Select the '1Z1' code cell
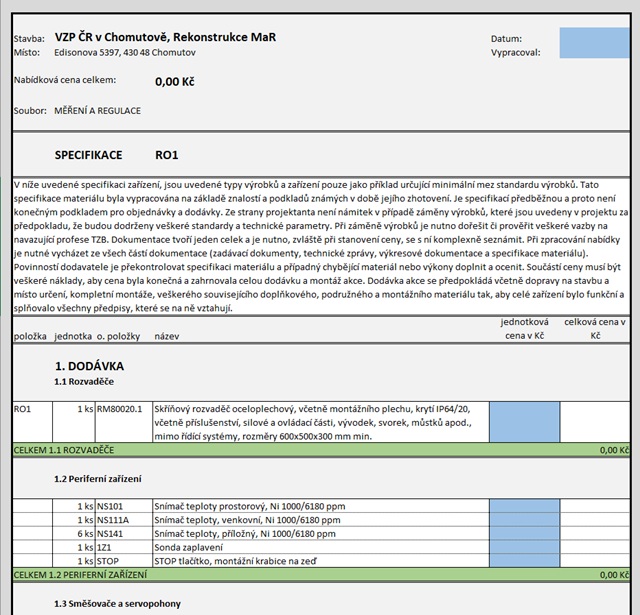Viewport: 640px width, 615px height. pyautogui.click(x=124, y=547)
